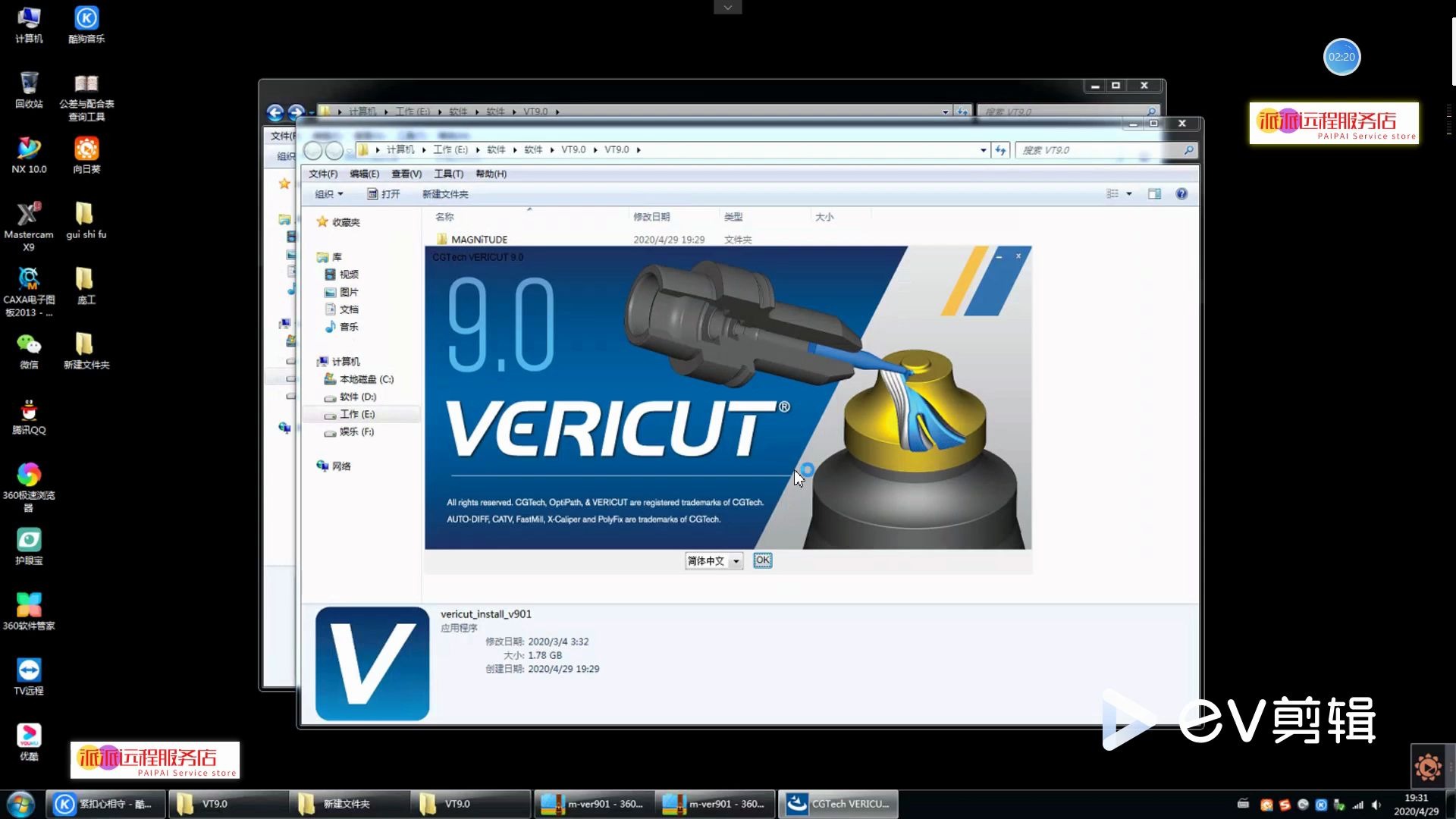Viewport: 1456px width, 819px height.
Task: Expand the 组织 dropdown in toolbar
Action: [329, 194]
